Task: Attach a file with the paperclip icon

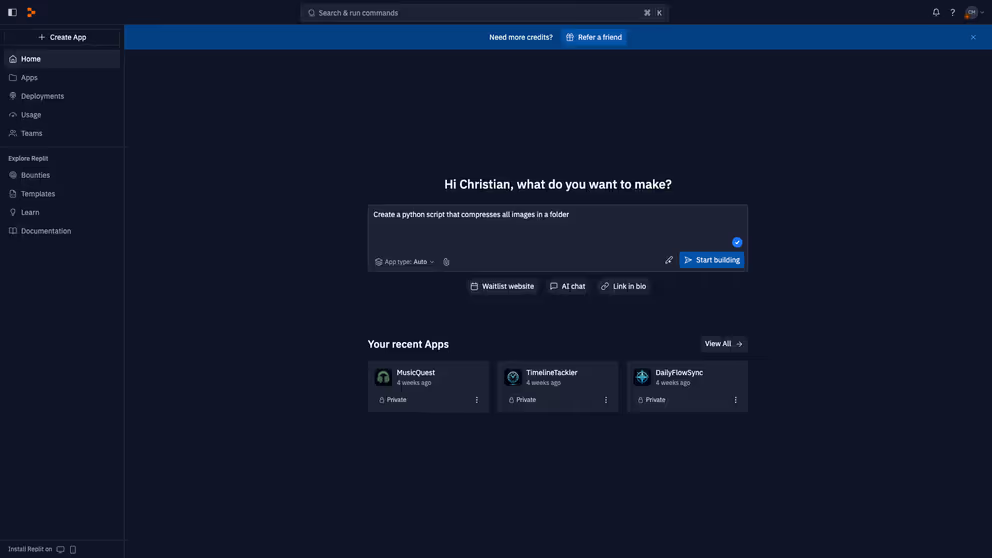Action: tap(446, 262)
